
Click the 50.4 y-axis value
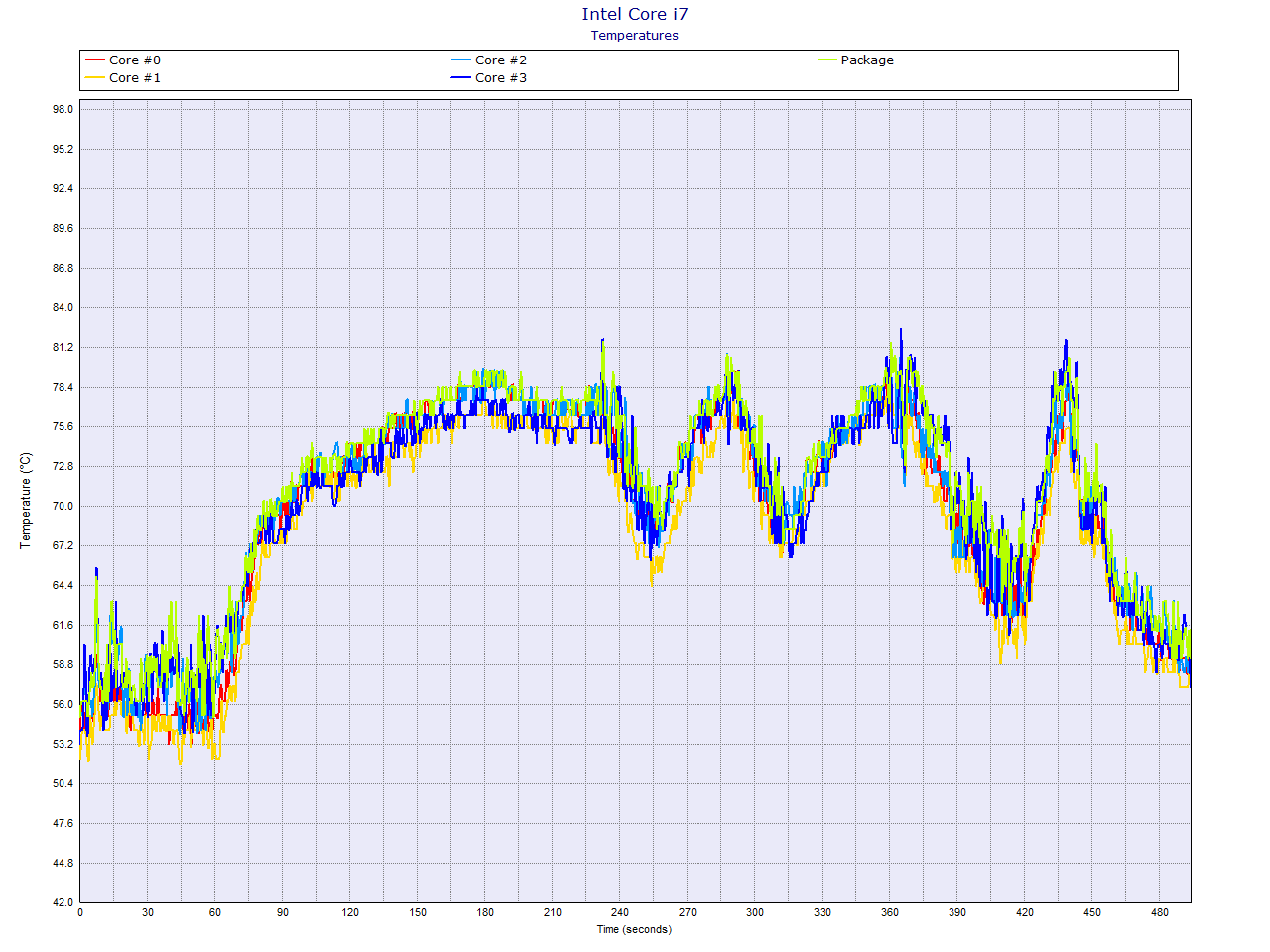(x=63, y=783)
